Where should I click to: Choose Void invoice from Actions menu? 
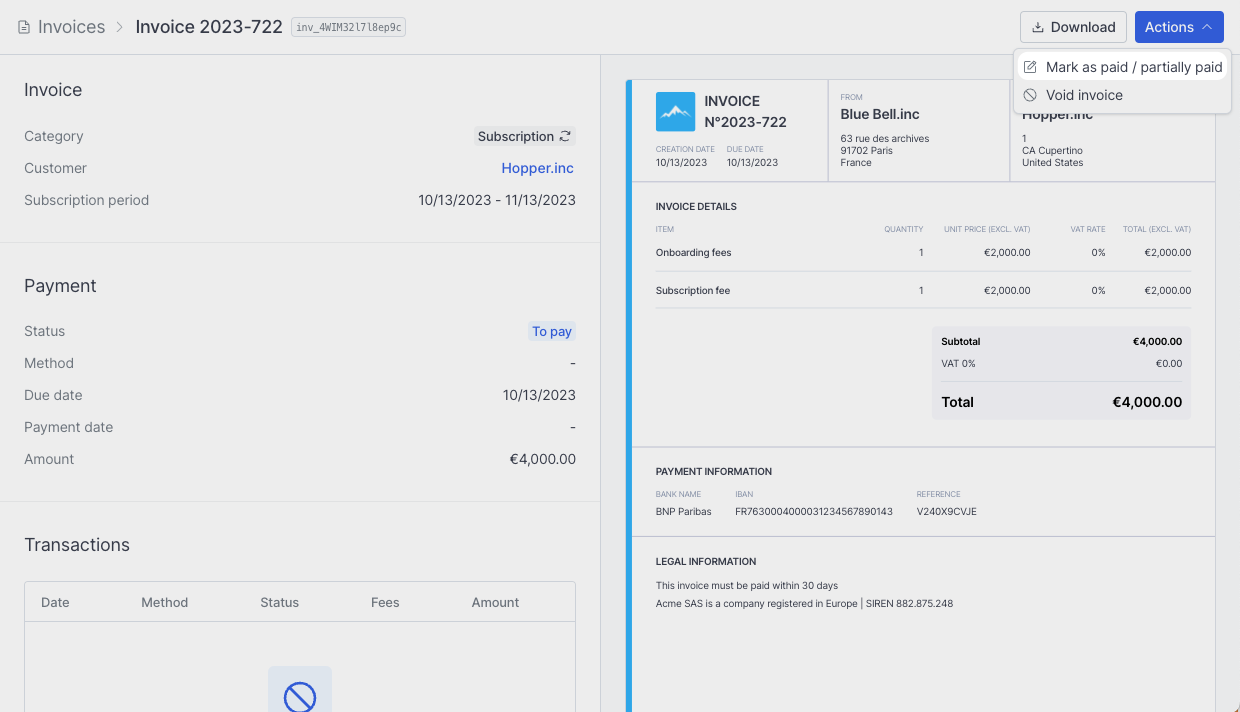coord(1122,95)
